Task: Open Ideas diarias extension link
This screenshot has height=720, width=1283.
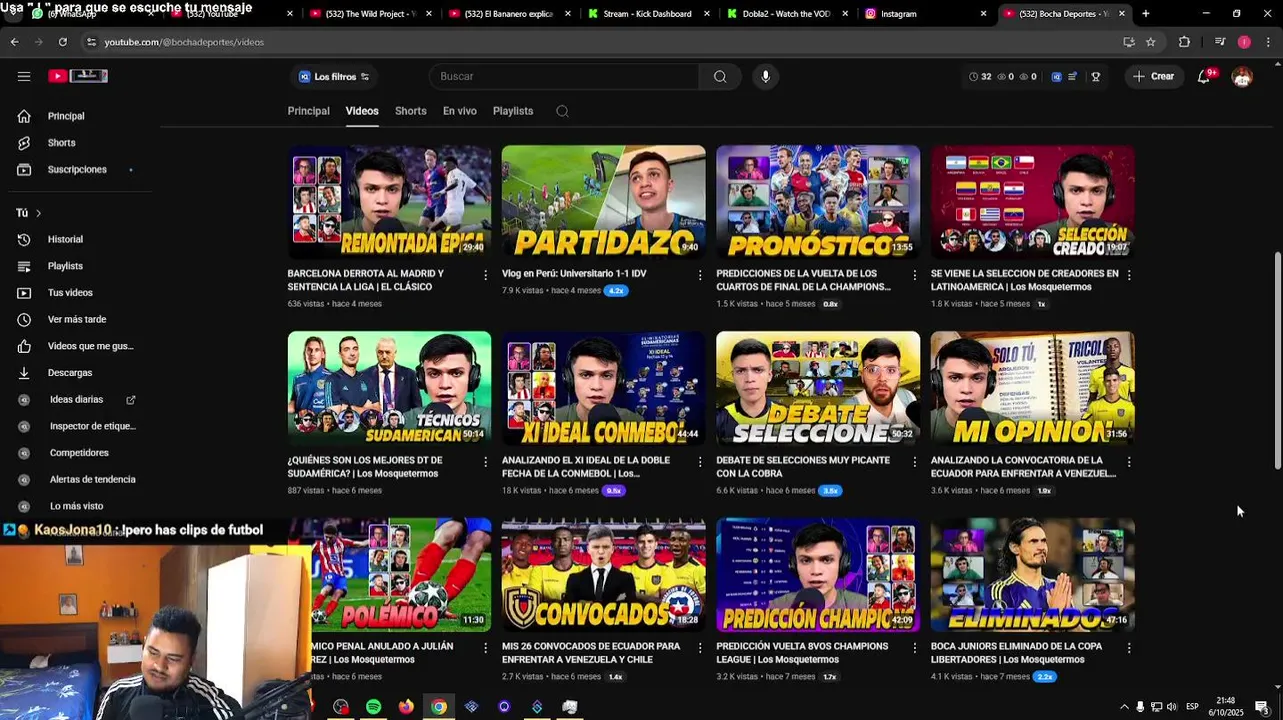Action: point(78,400)
